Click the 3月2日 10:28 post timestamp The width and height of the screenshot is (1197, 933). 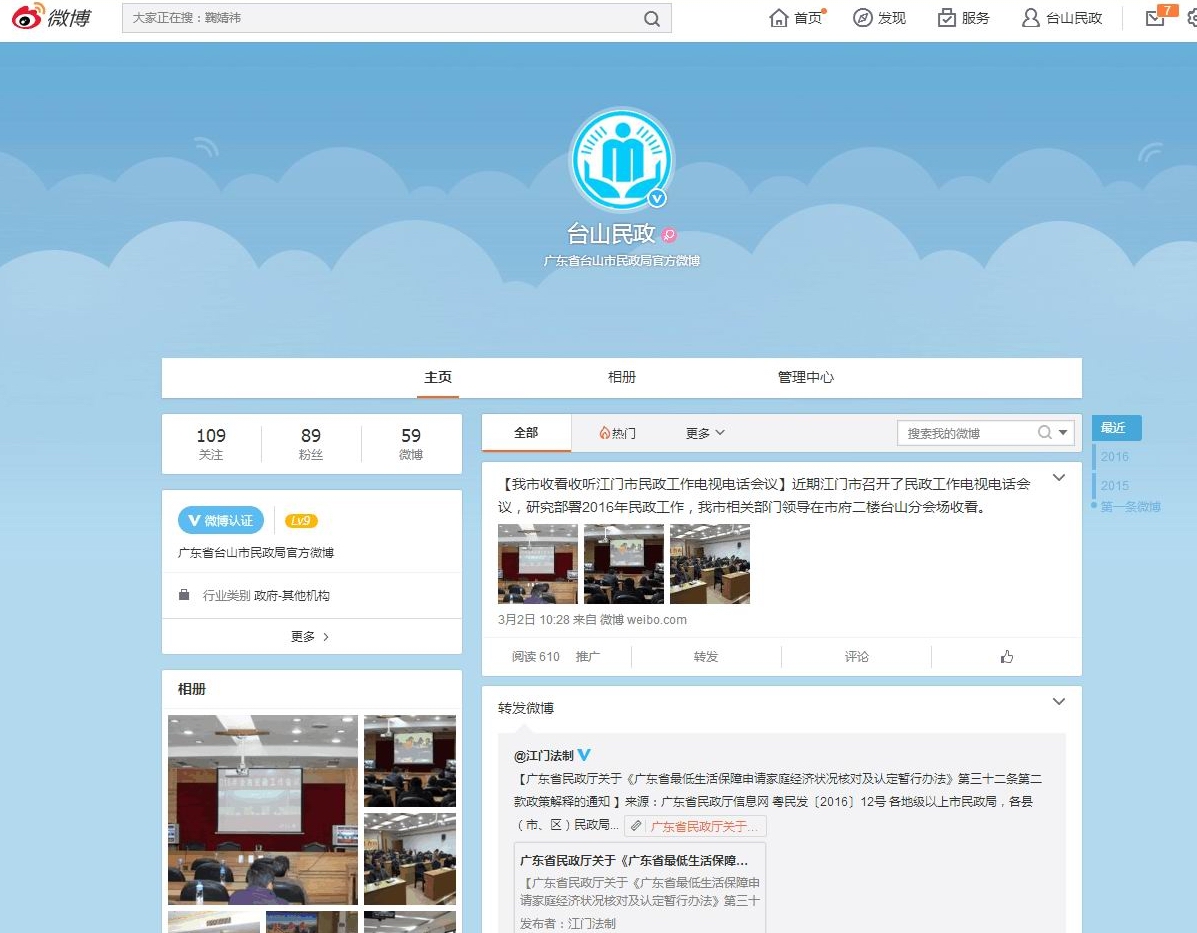534,620
